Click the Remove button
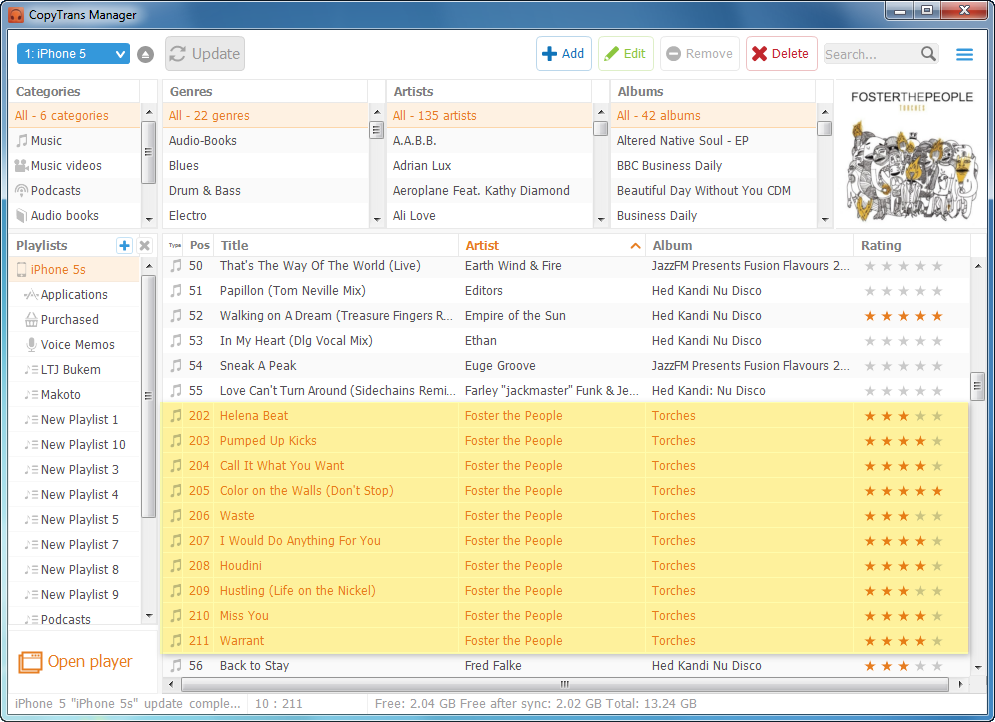The height and width of the screenshot is (722, 995). (x=700, y=54)
